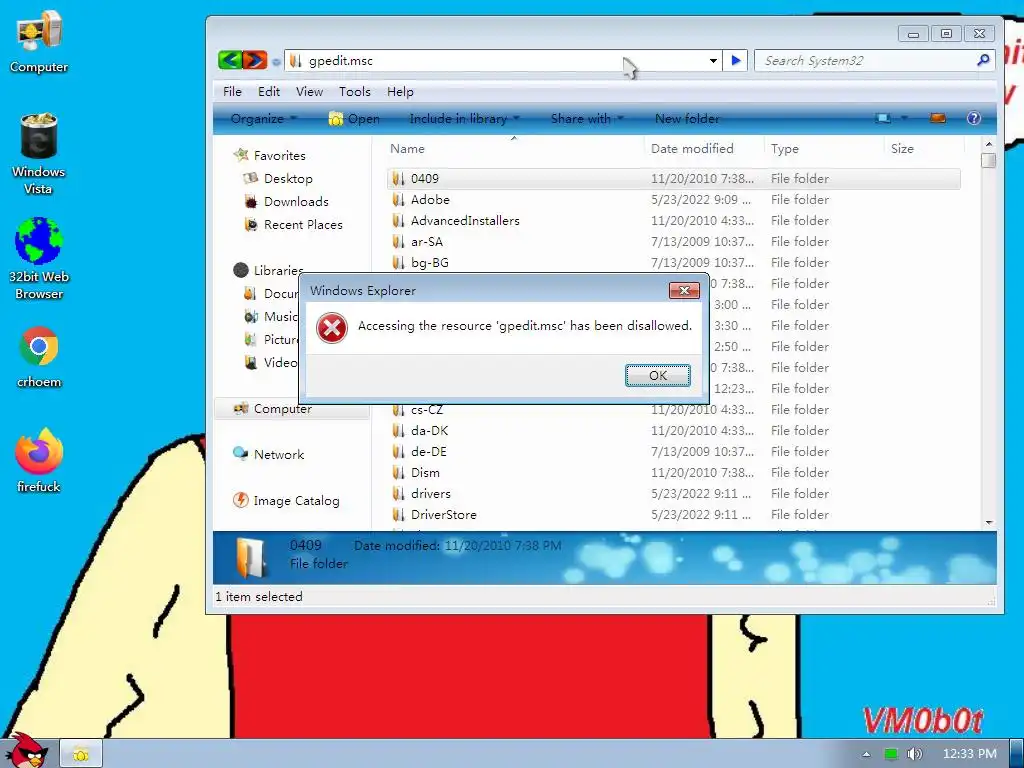Screen dimensions: 1024x768
Task: Go back with the green back arrow
Action: click(230, 60)
